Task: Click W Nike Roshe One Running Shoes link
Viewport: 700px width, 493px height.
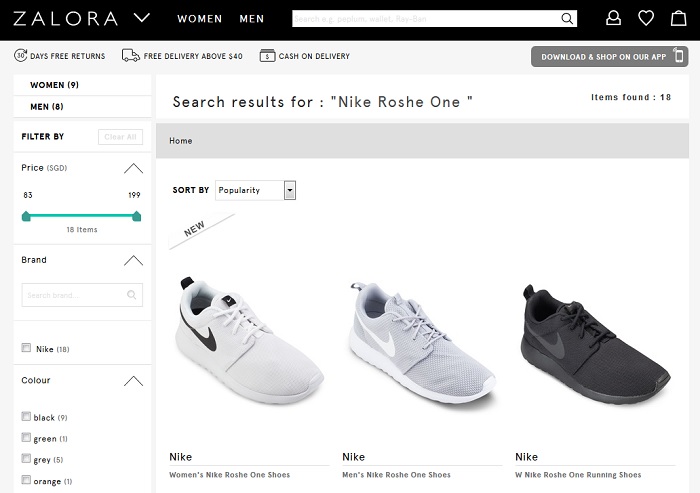Action: [x=578, y=475]
